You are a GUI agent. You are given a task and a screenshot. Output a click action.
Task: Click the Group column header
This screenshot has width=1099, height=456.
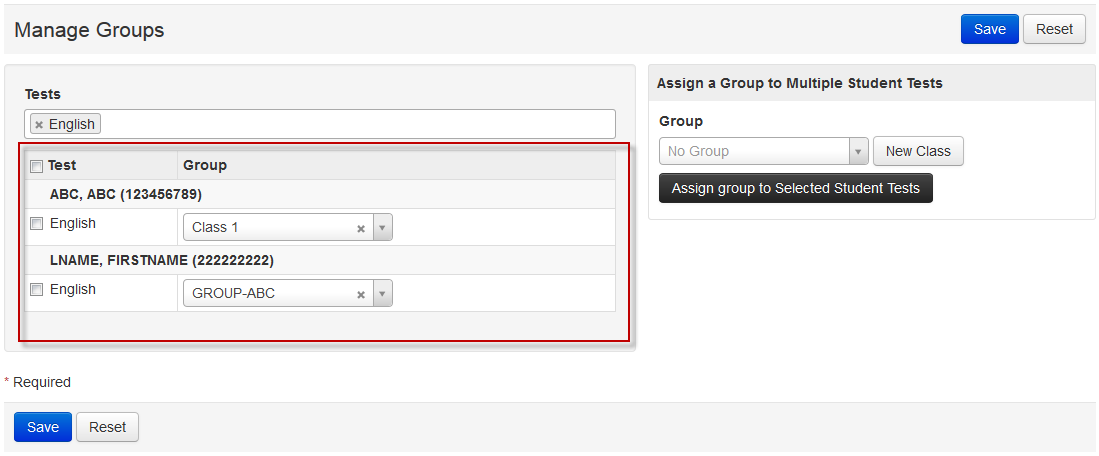205,165
